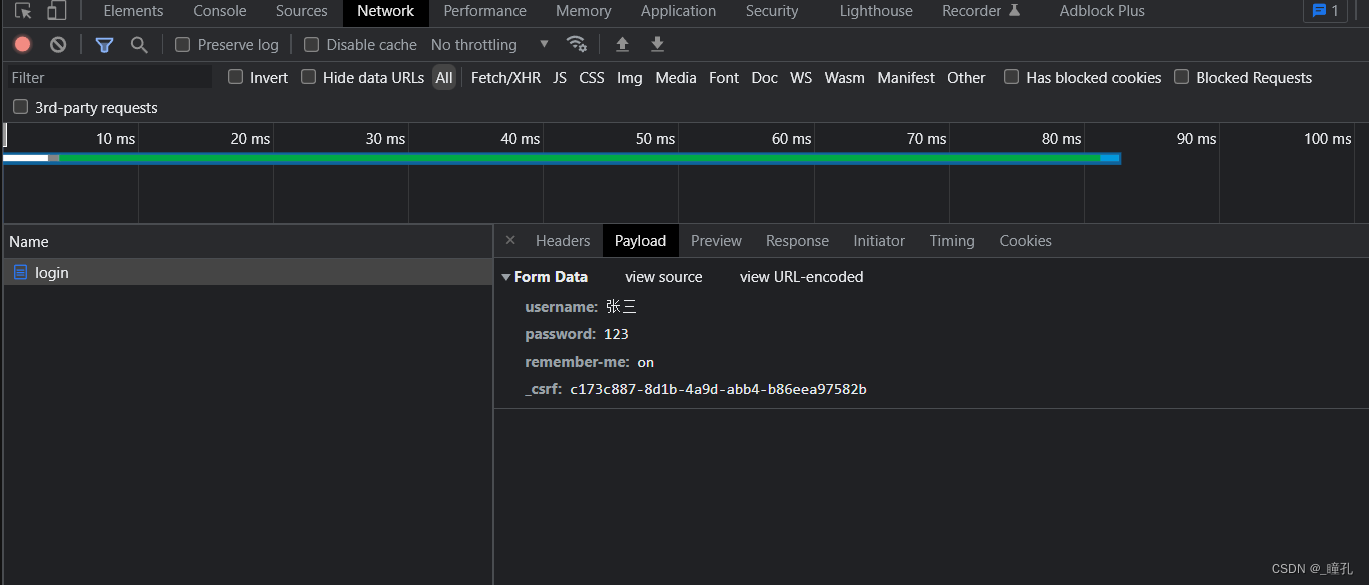Open the Response tab

click(797, 240)
